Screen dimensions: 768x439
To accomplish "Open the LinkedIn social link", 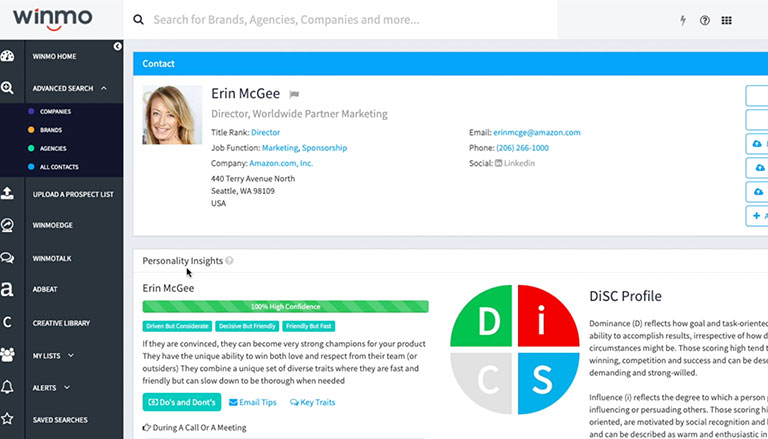I will 515,163.
